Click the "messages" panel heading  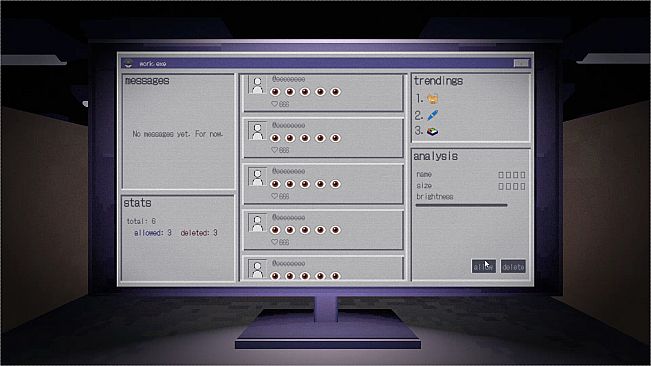click(x=147, y=81)
